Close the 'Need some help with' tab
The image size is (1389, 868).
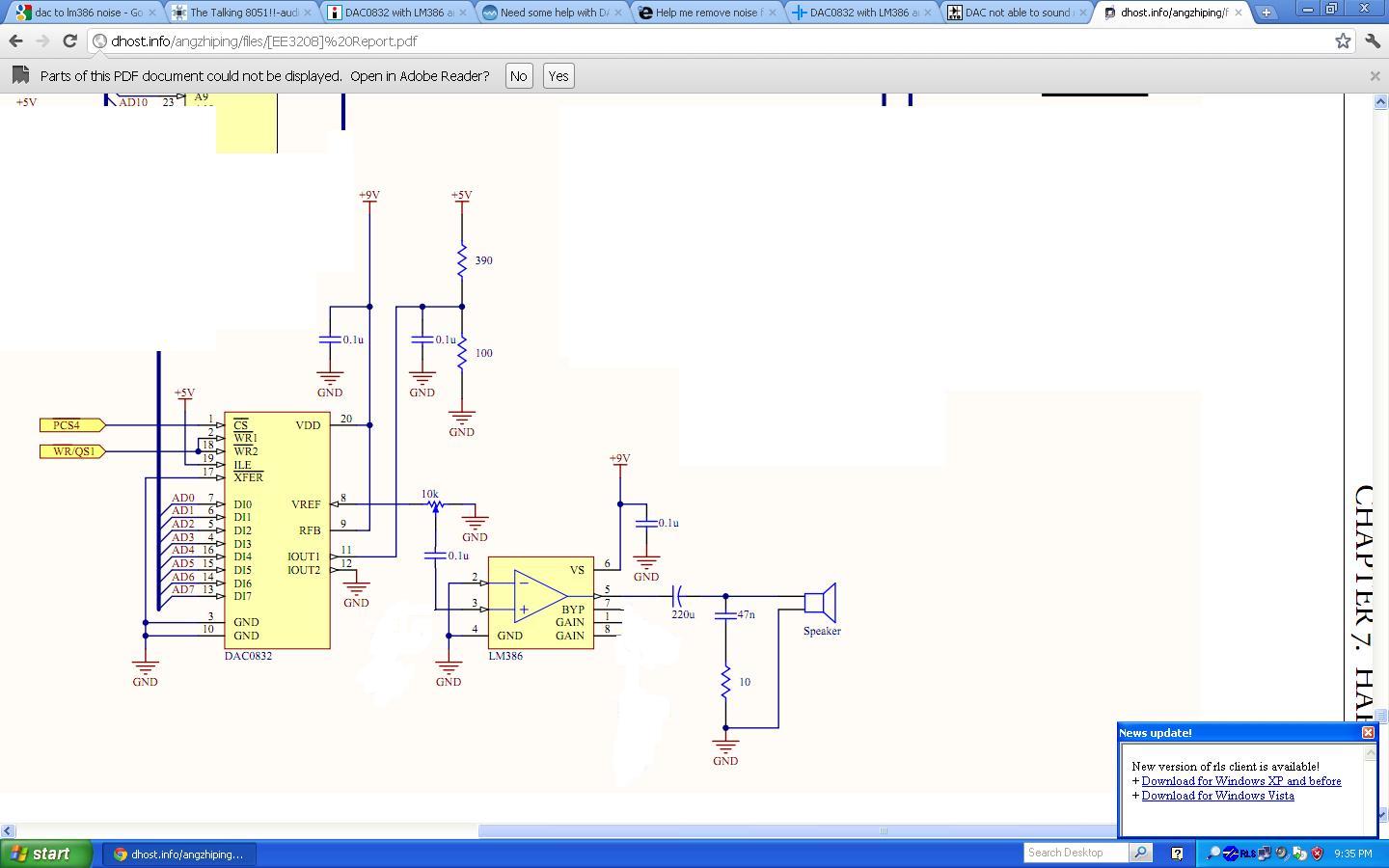pyautogui.click(x=617, y=13)
